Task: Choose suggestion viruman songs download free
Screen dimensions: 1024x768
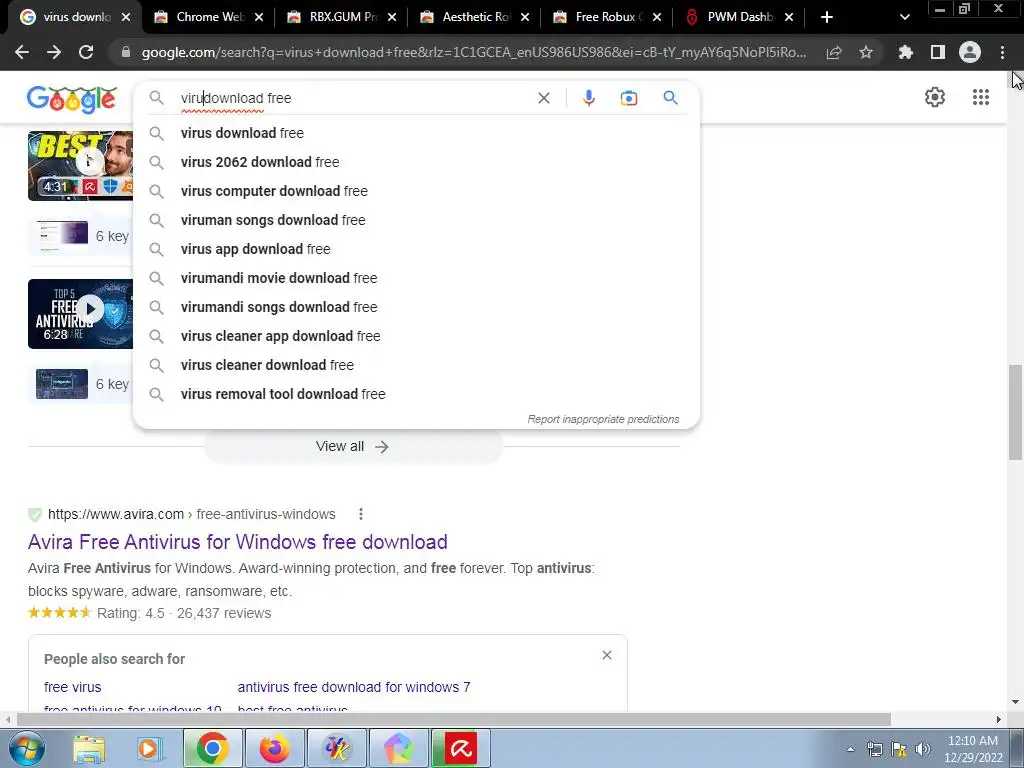Action: pyautogui.click(x=416, y=220)
